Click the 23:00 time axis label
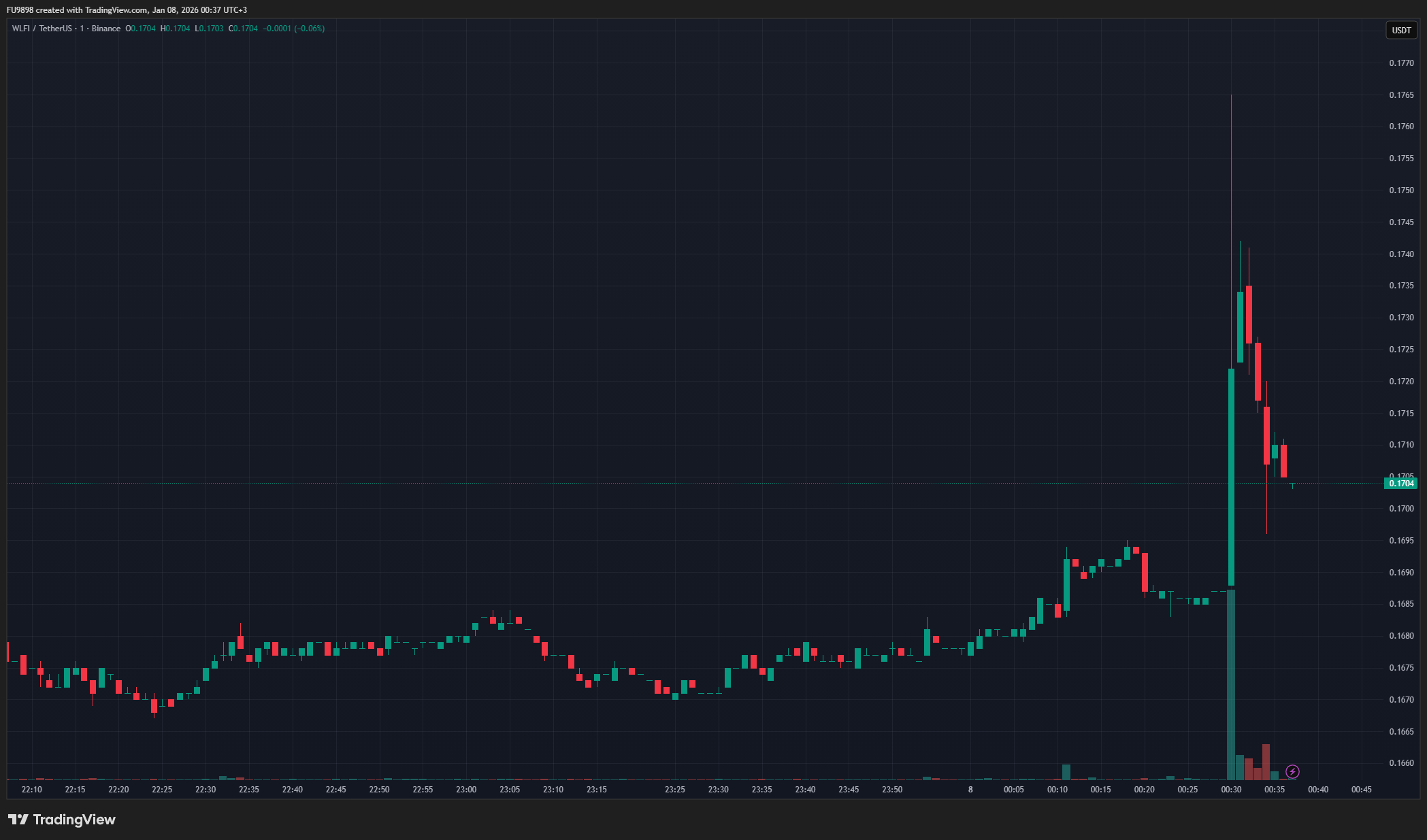 pos(466,790)
